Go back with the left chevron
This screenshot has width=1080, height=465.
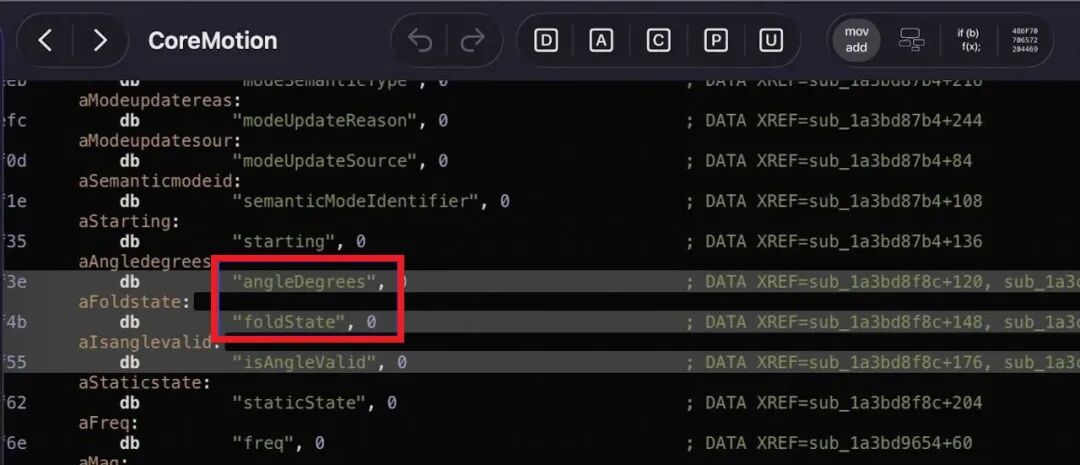coord(45,41)
